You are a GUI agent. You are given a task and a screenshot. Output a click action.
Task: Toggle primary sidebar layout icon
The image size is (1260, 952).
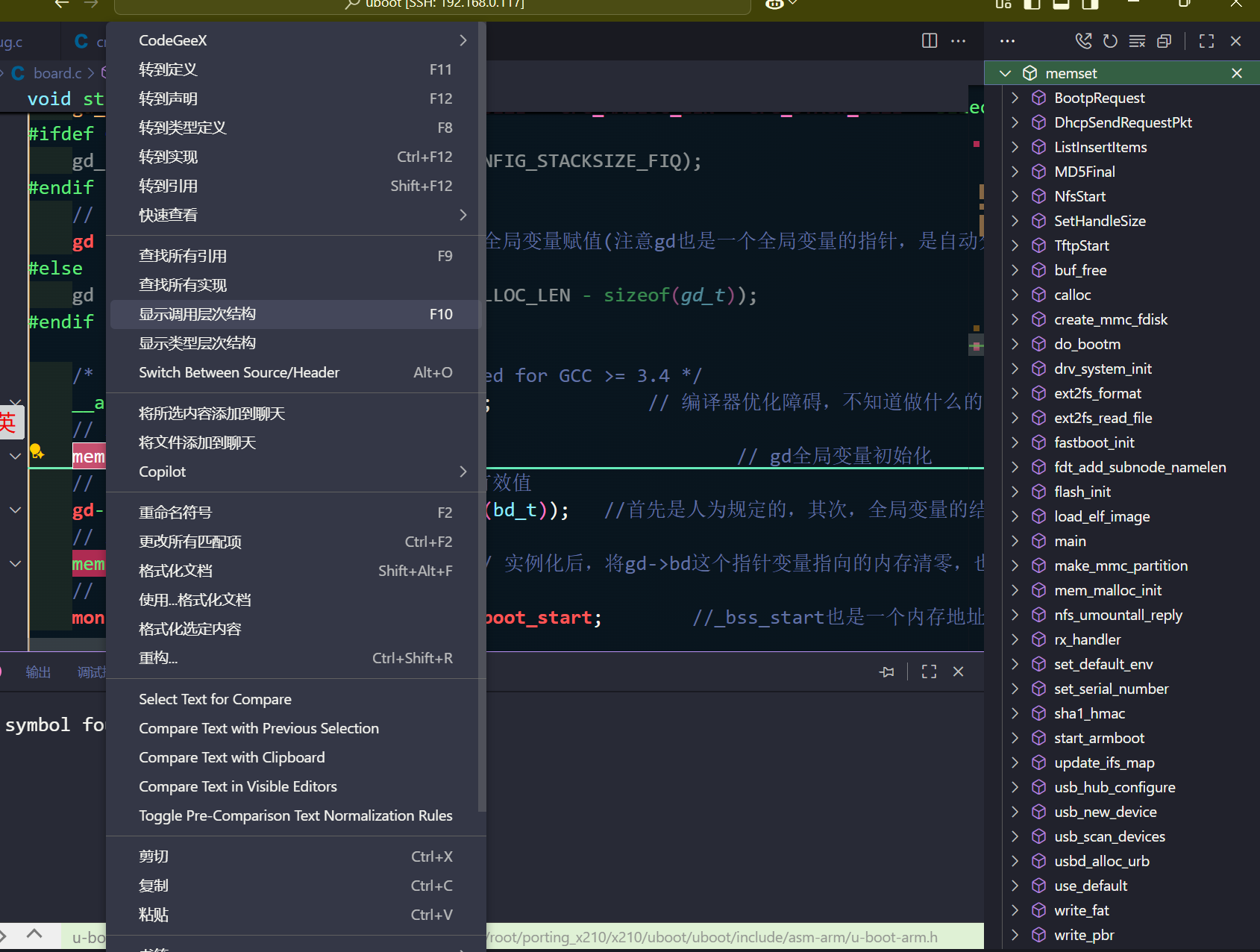(x=1032, y=4)
